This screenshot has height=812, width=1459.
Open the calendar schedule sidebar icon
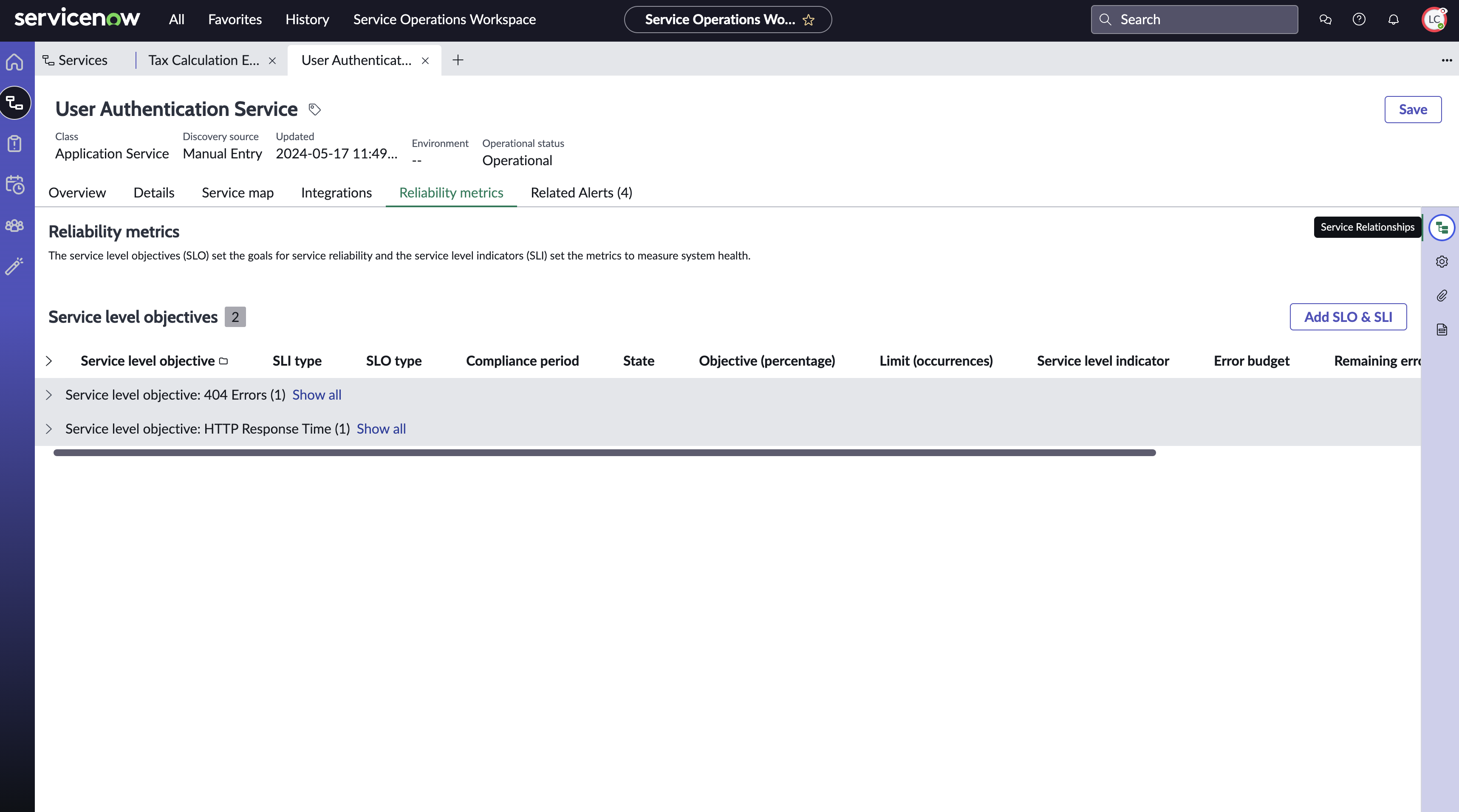pyautogui.click(x=15, y=184)
